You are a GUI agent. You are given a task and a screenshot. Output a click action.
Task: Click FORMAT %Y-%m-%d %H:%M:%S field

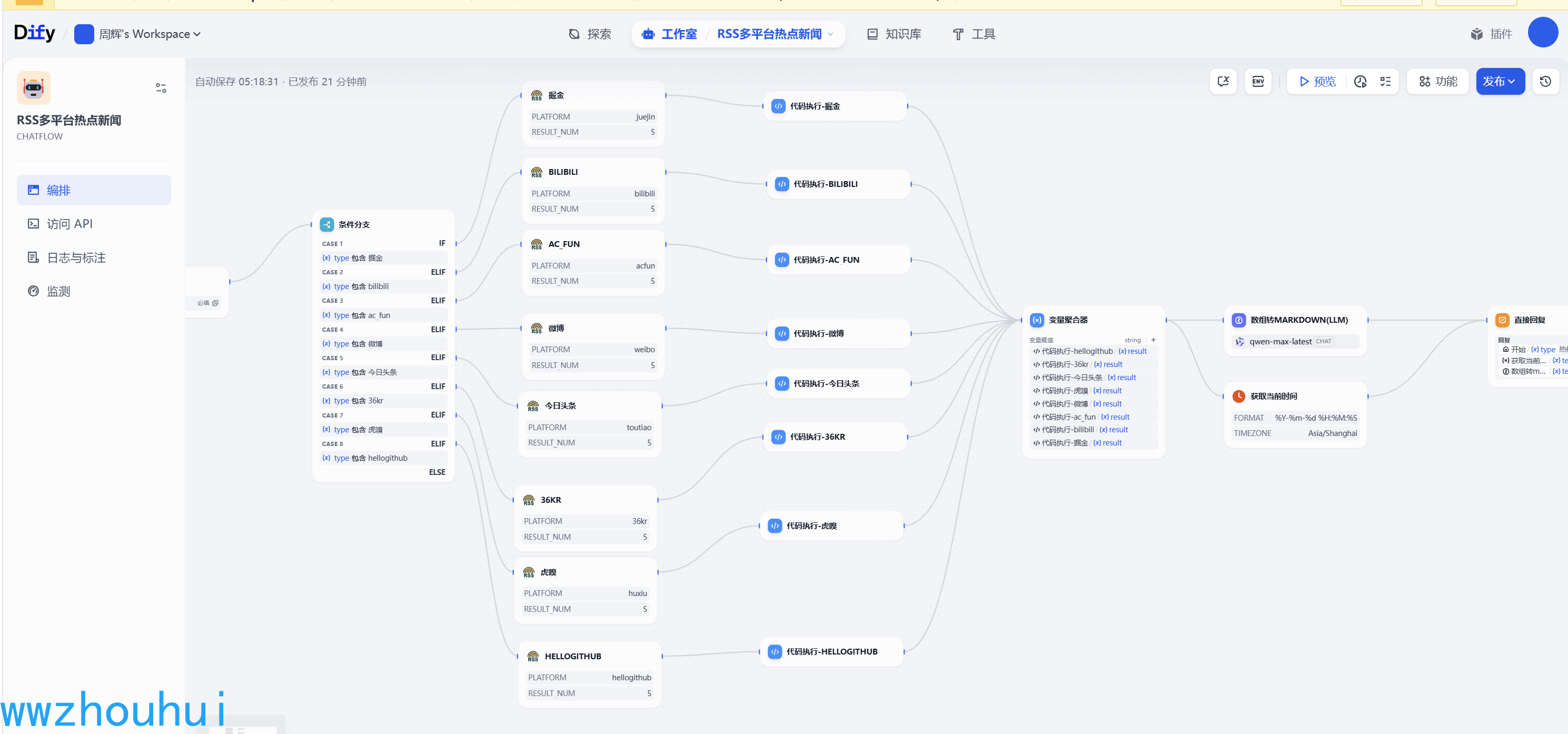(x=1295, y=418)
